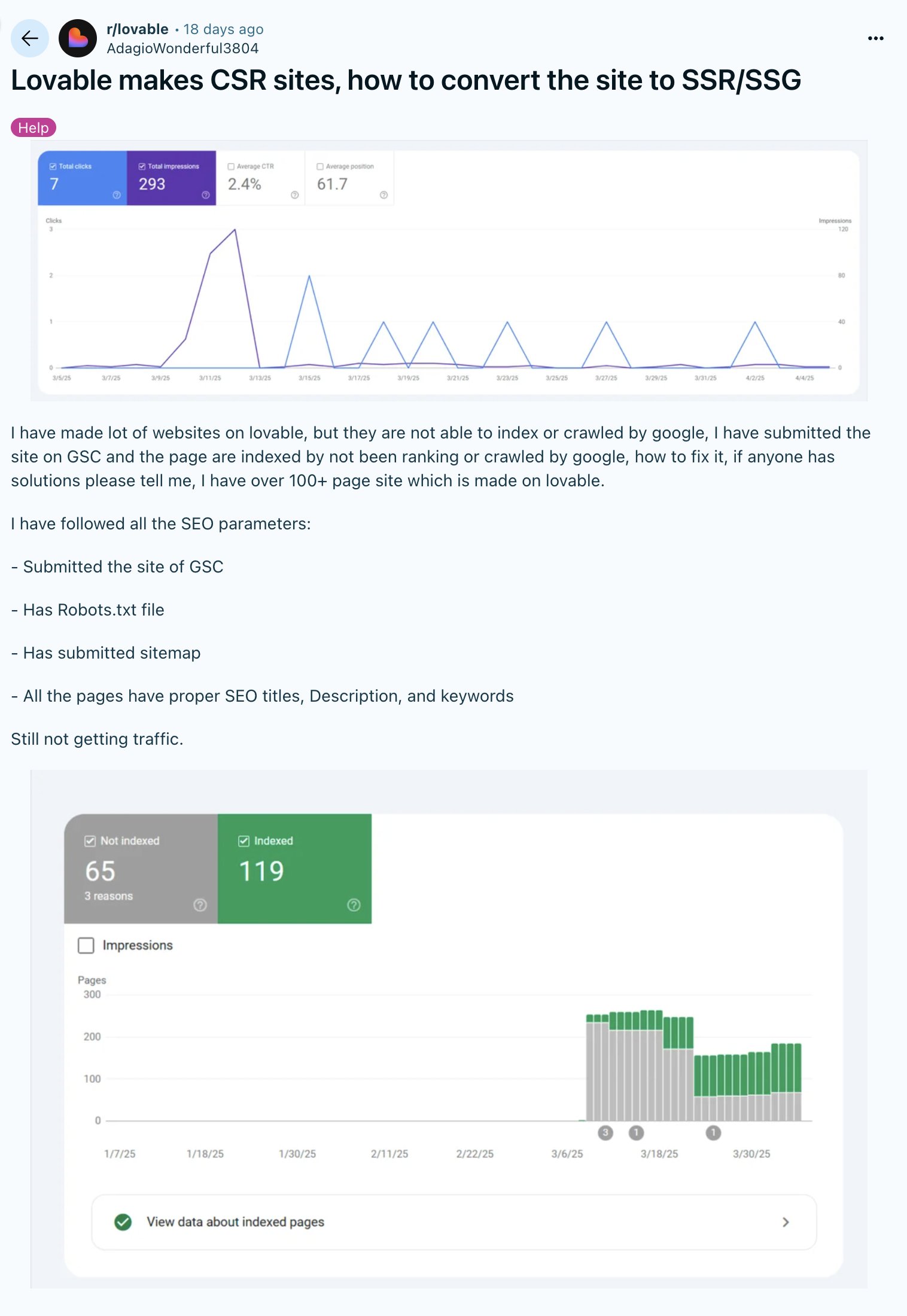
Task: Click the 'Has submitted sitemap' line
Action: [106, 653]
